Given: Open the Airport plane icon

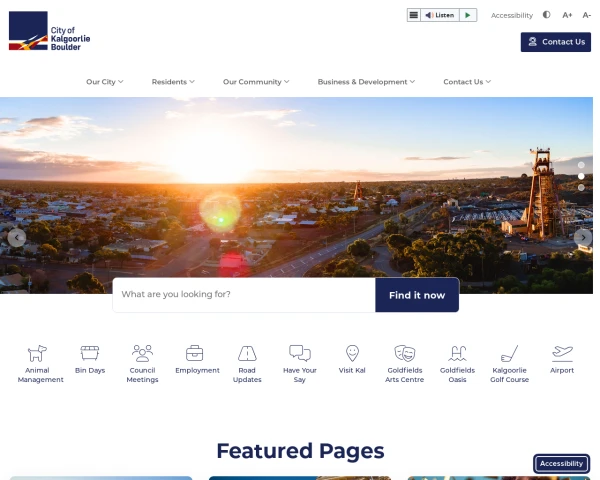Looking at the screenshot, I should [x=562, y=353].
